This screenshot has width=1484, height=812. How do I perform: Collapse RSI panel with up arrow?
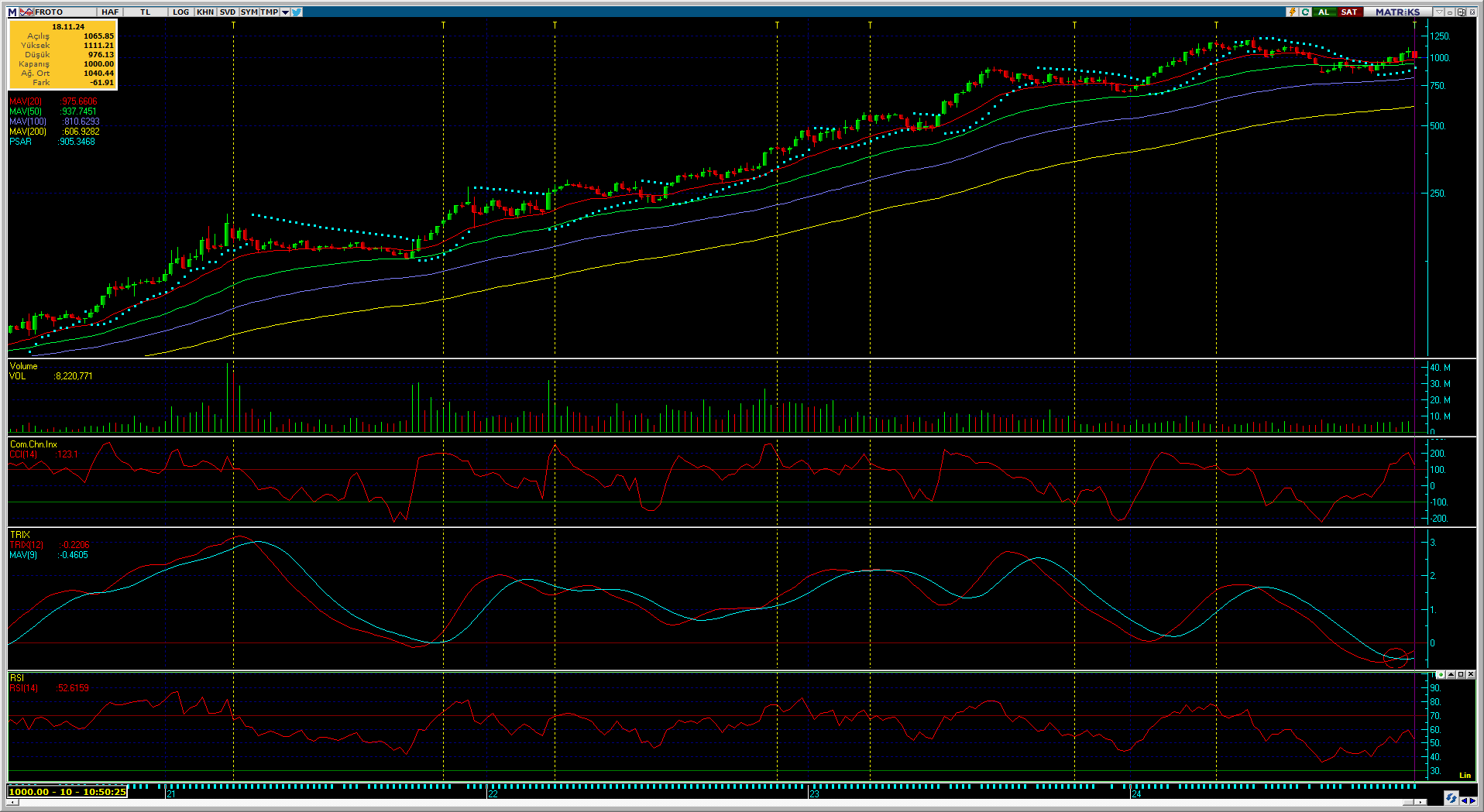1451,674
